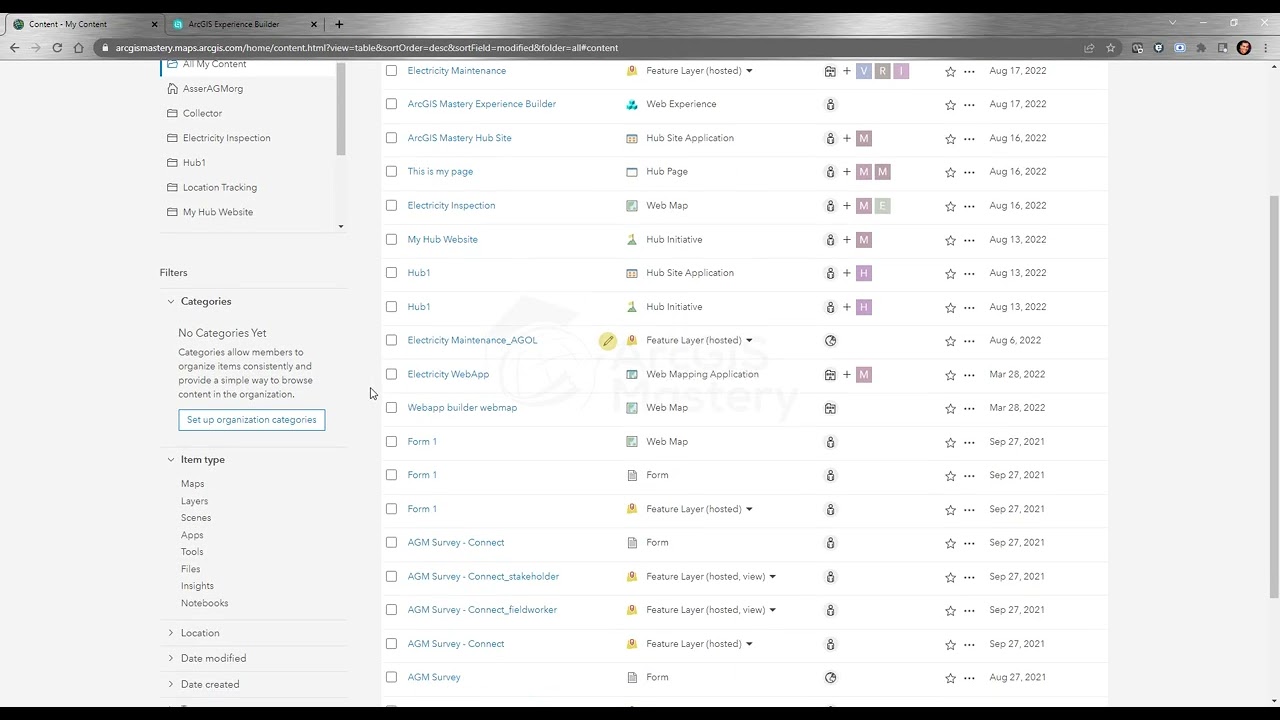Tick the Electricity WebApp checkbox
1280x720 pixels.
pyautogui.click(x=391, y=374)
